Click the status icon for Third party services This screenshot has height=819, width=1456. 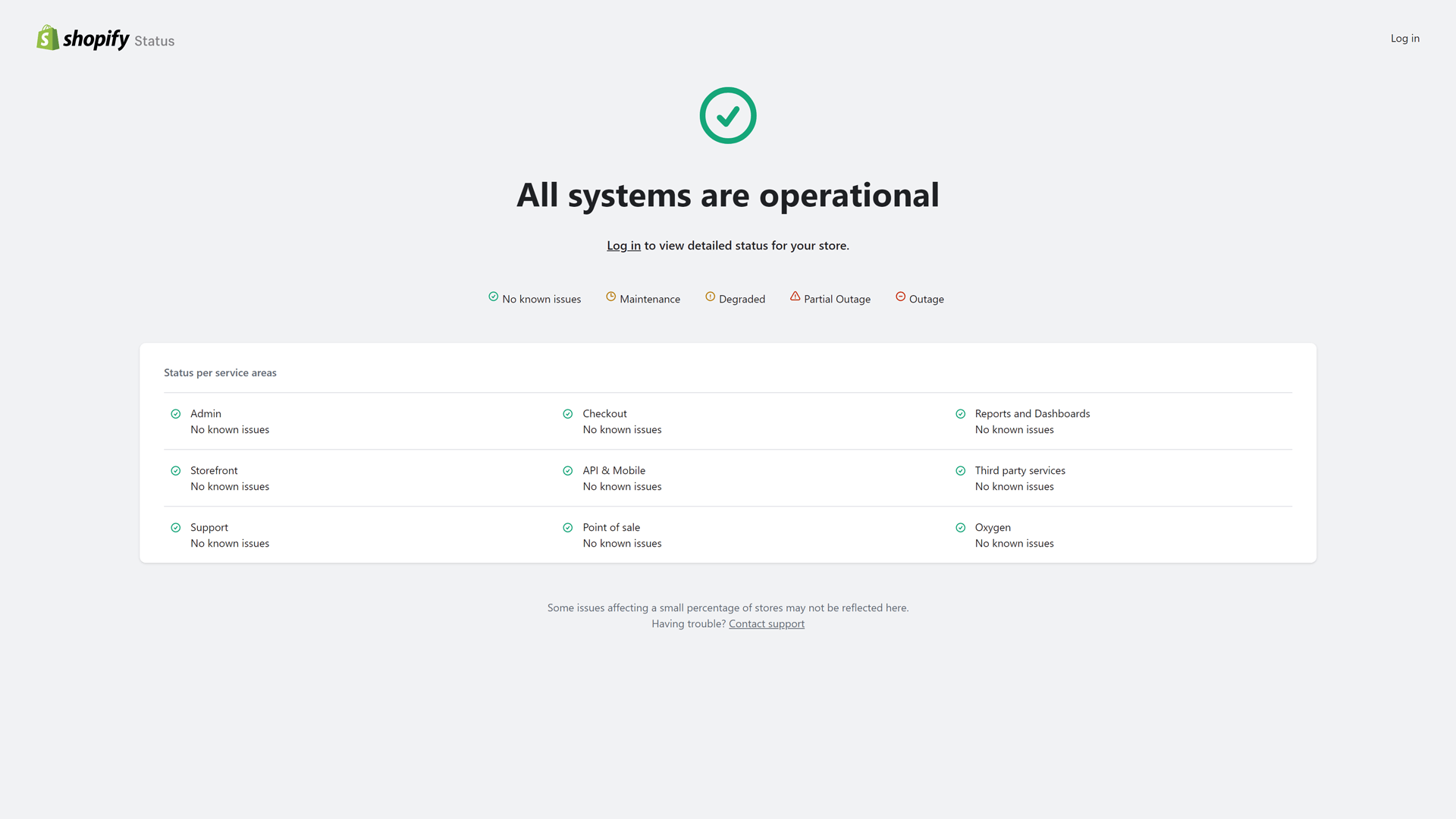960,471
